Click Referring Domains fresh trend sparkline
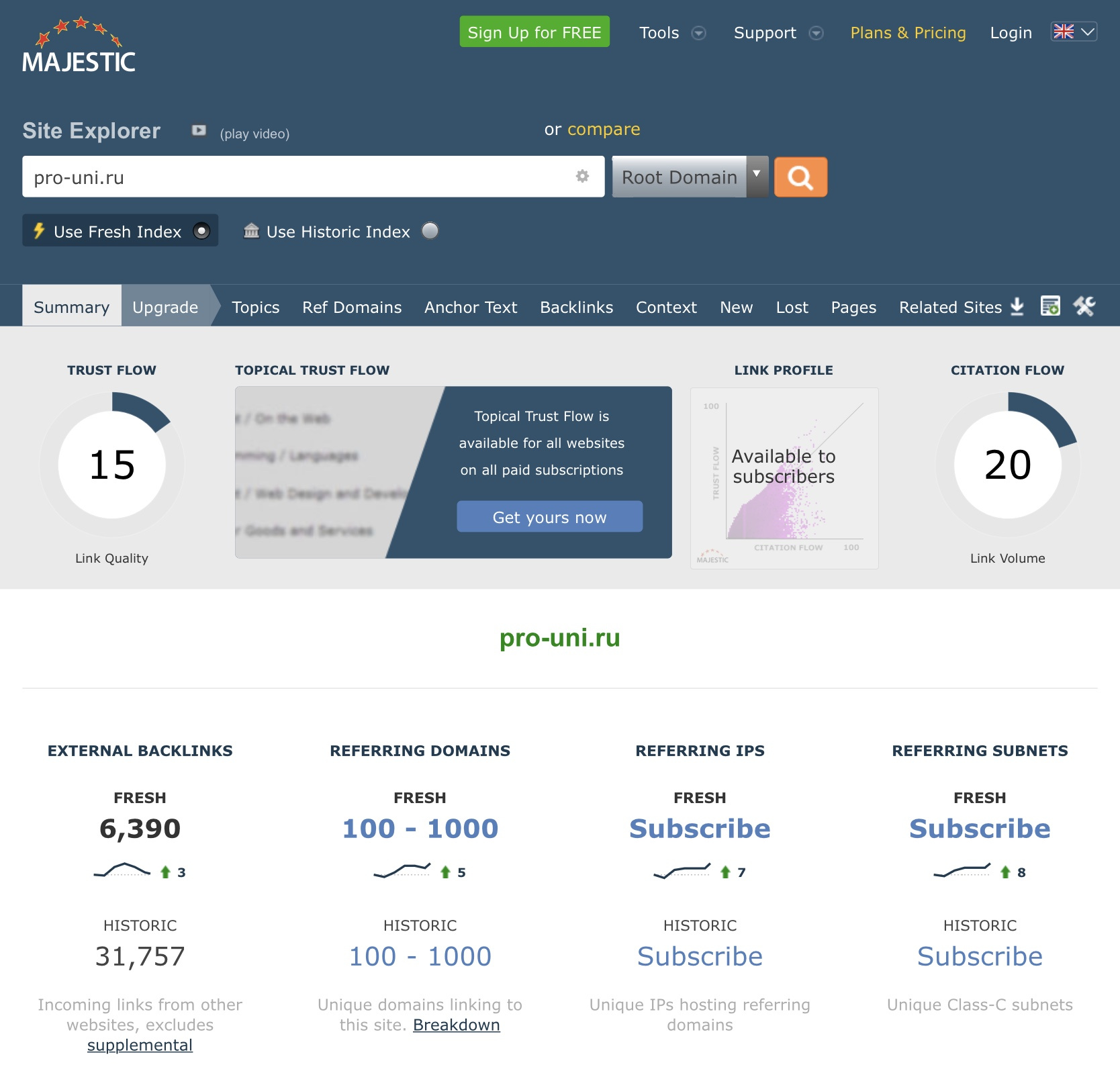The height and width of the screenshot is (1069, 1120). pos(402,870)
